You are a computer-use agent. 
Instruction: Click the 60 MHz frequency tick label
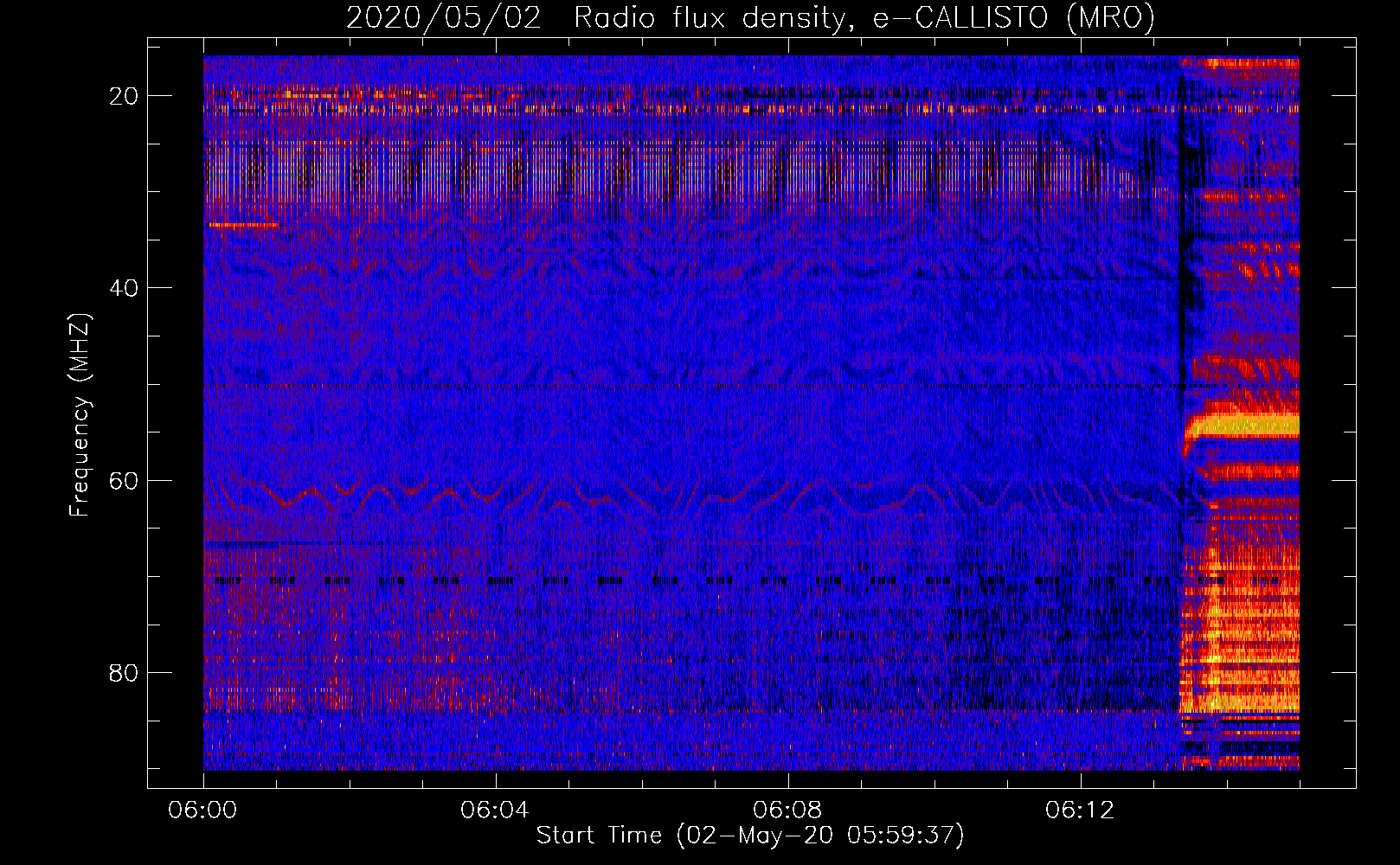[125, 480]
